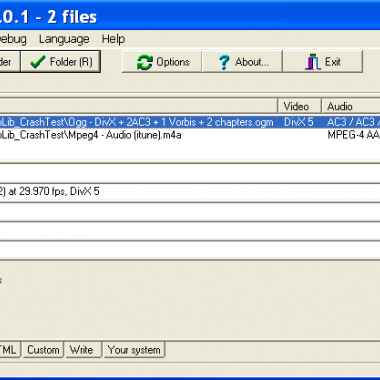The height and width of the screenshot is (380, 380).
Task: Open the Language menu
Action: click(x=64, y=39)
